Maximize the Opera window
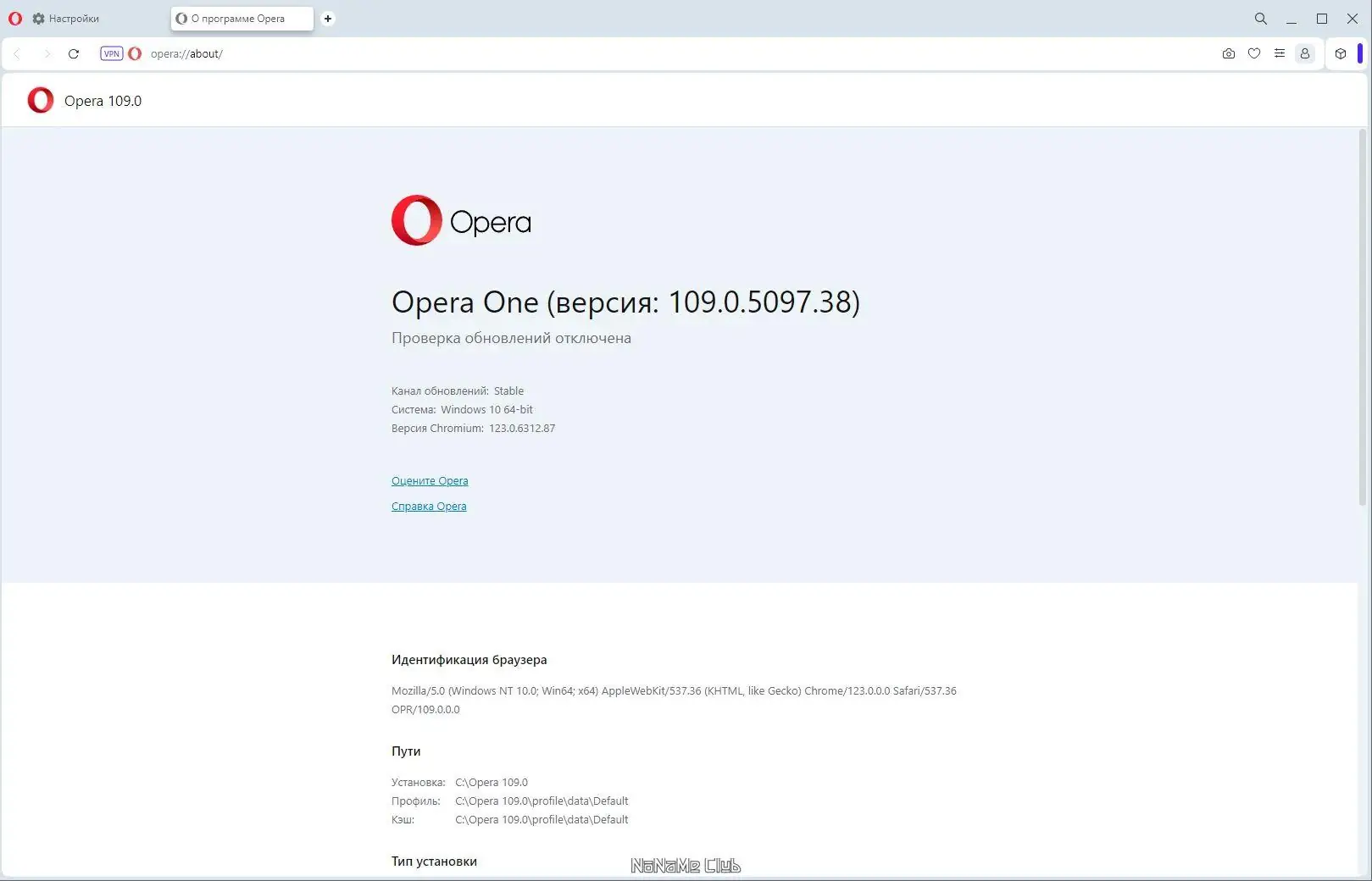The width and height of the screenshot is (1372, 881). [x=1322, y=19]
